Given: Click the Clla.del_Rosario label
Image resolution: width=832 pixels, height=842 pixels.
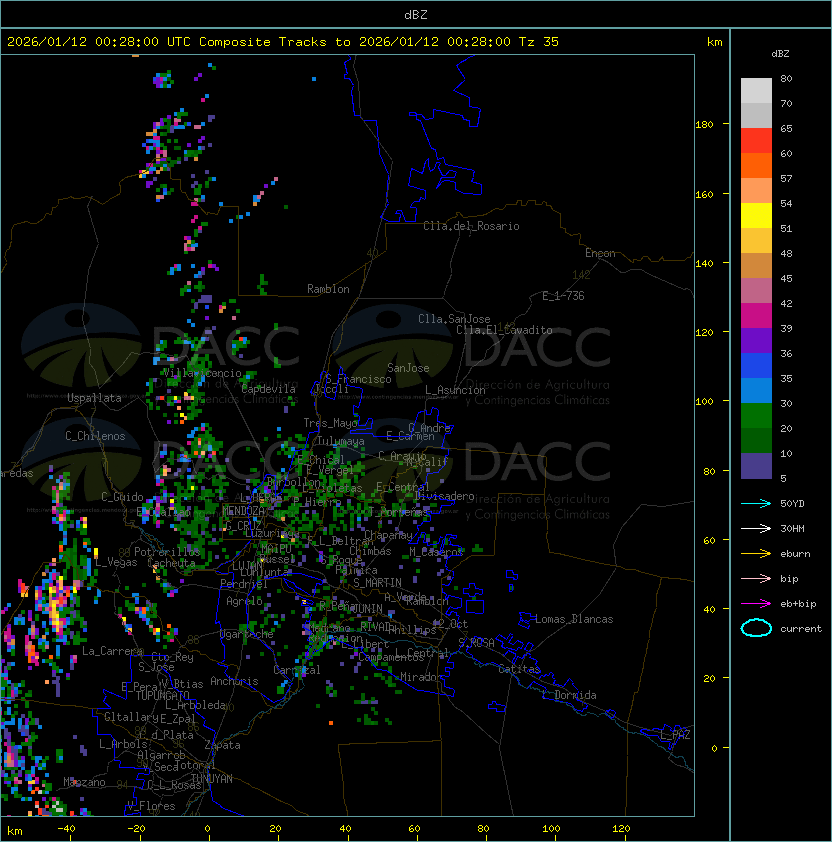Looking at the screenshot, I should pyautogui.click(x=471, y=226).
